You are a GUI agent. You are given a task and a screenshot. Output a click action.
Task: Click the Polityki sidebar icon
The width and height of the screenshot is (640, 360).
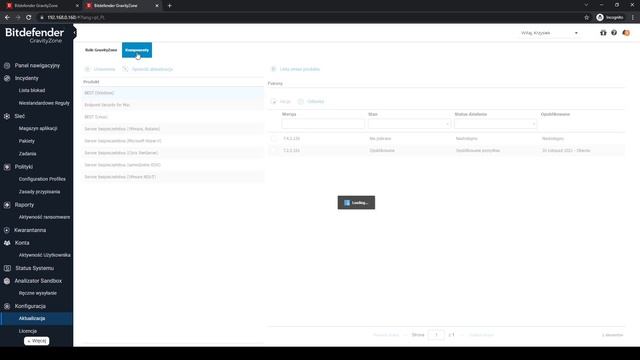click(x=7, y=167)
